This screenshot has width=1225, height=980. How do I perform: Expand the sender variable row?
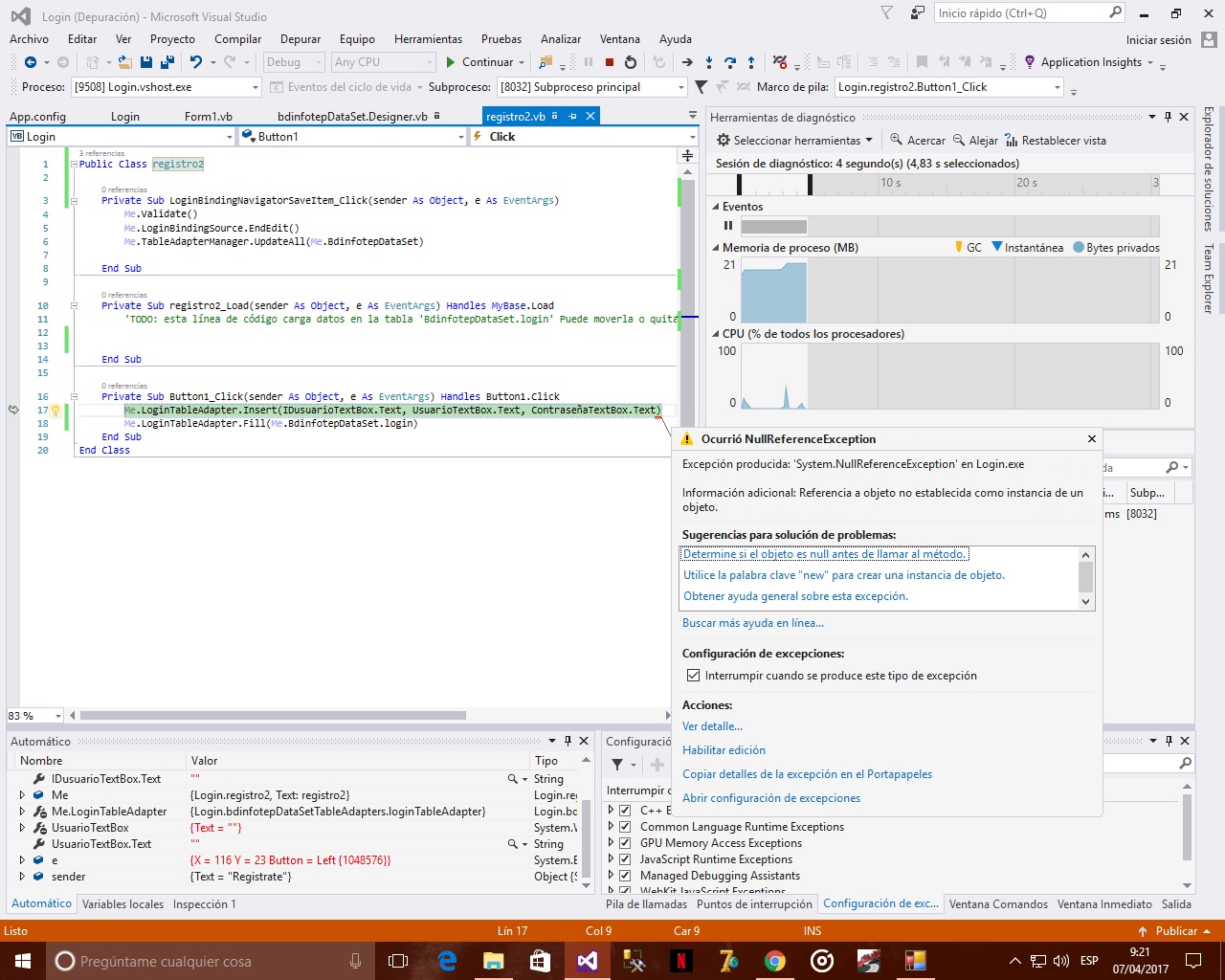(x=22, y=877)
